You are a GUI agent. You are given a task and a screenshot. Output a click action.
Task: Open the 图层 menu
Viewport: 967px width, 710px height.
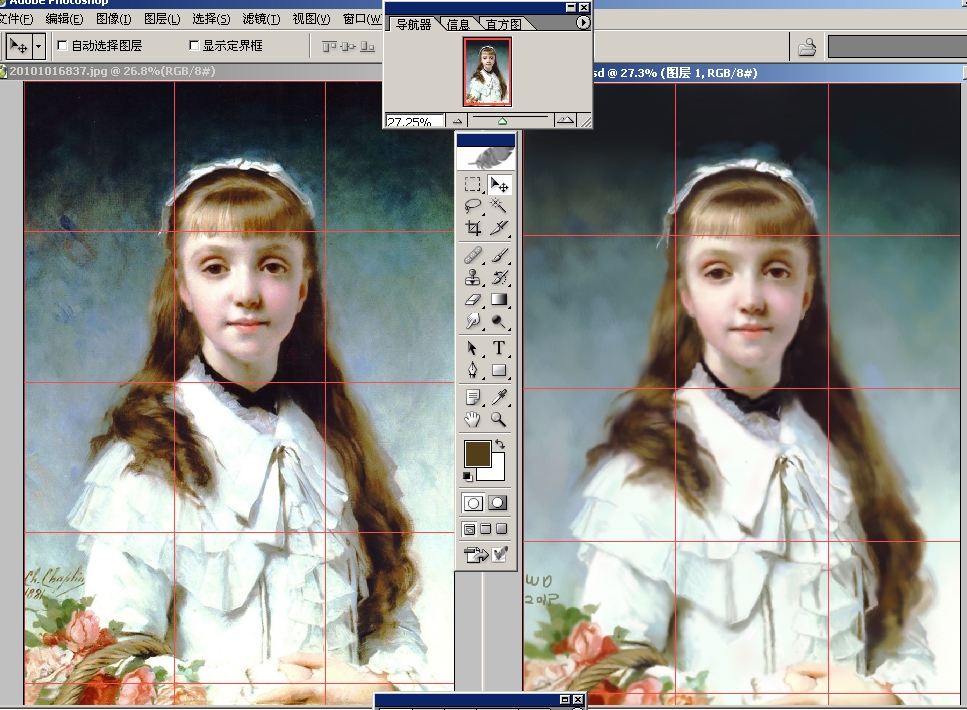pyautogui.click(x=162, y=19)
